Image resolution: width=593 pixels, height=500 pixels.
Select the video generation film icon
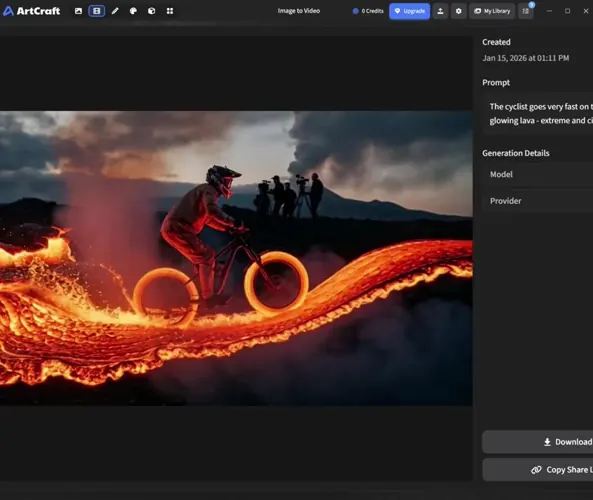point(96,11)
